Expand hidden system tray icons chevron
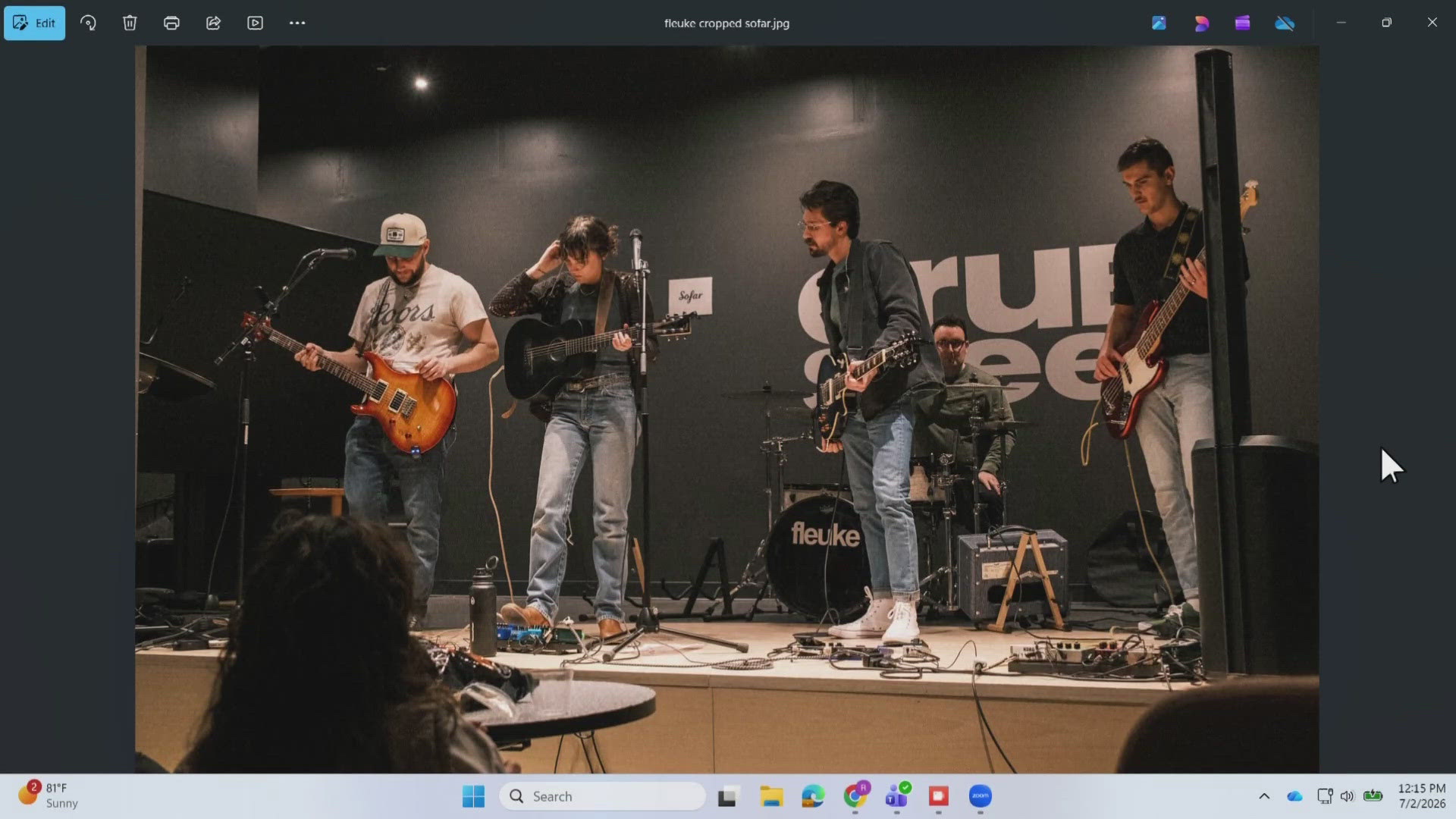The height and width of the screenshot is (819, 1456). coord(1264,796)
